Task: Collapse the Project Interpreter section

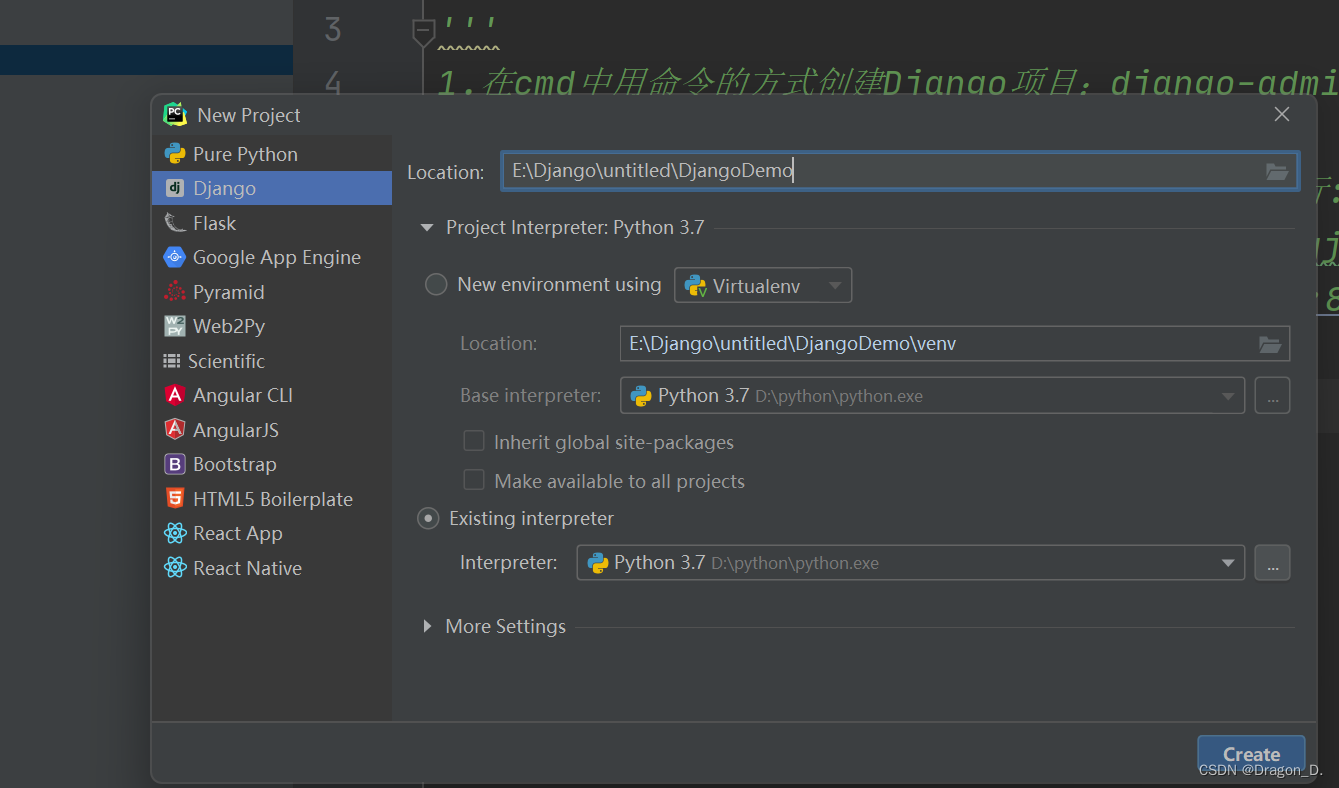Action: click(x=427, y=228)
